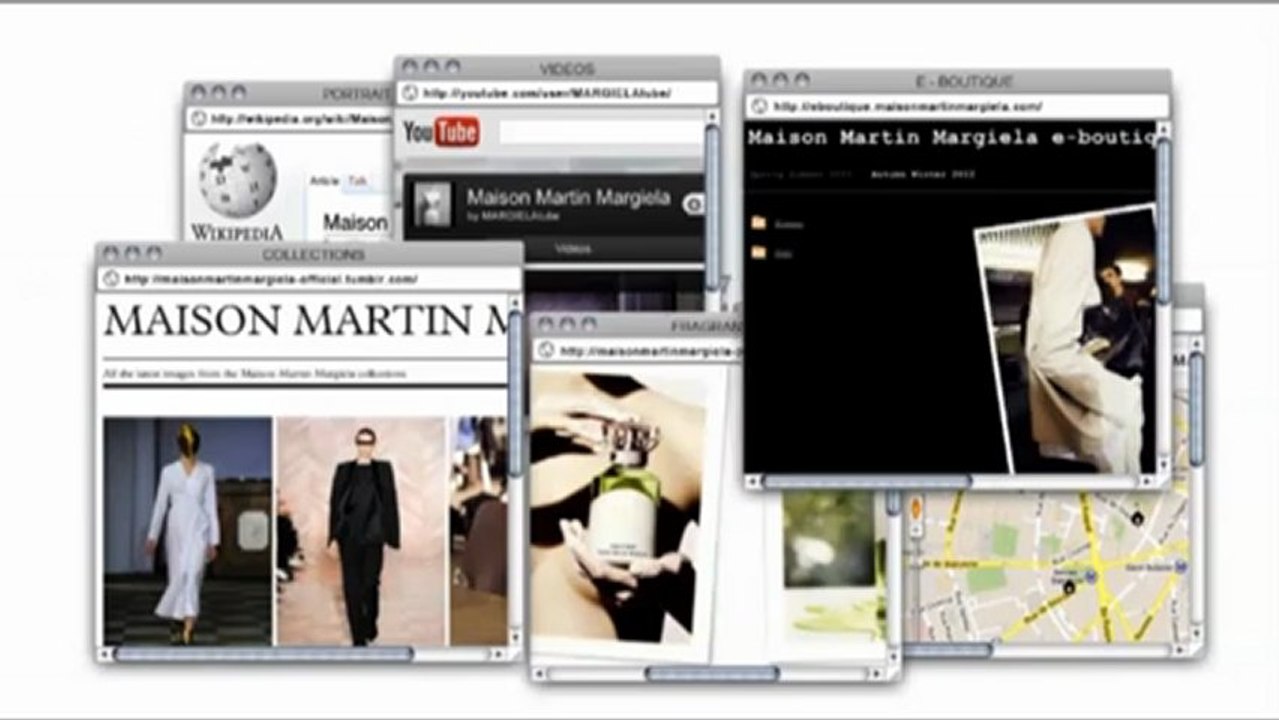This screenshot has height=720, width=1279.
Task: Click the globe icon in the Videos address bar
Action: 409,93
